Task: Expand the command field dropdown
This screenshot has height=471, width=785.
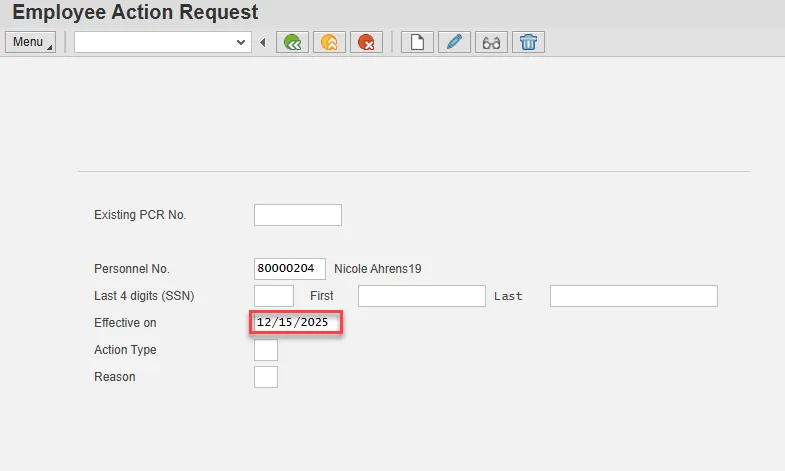Action: click(x=241, y=43)
